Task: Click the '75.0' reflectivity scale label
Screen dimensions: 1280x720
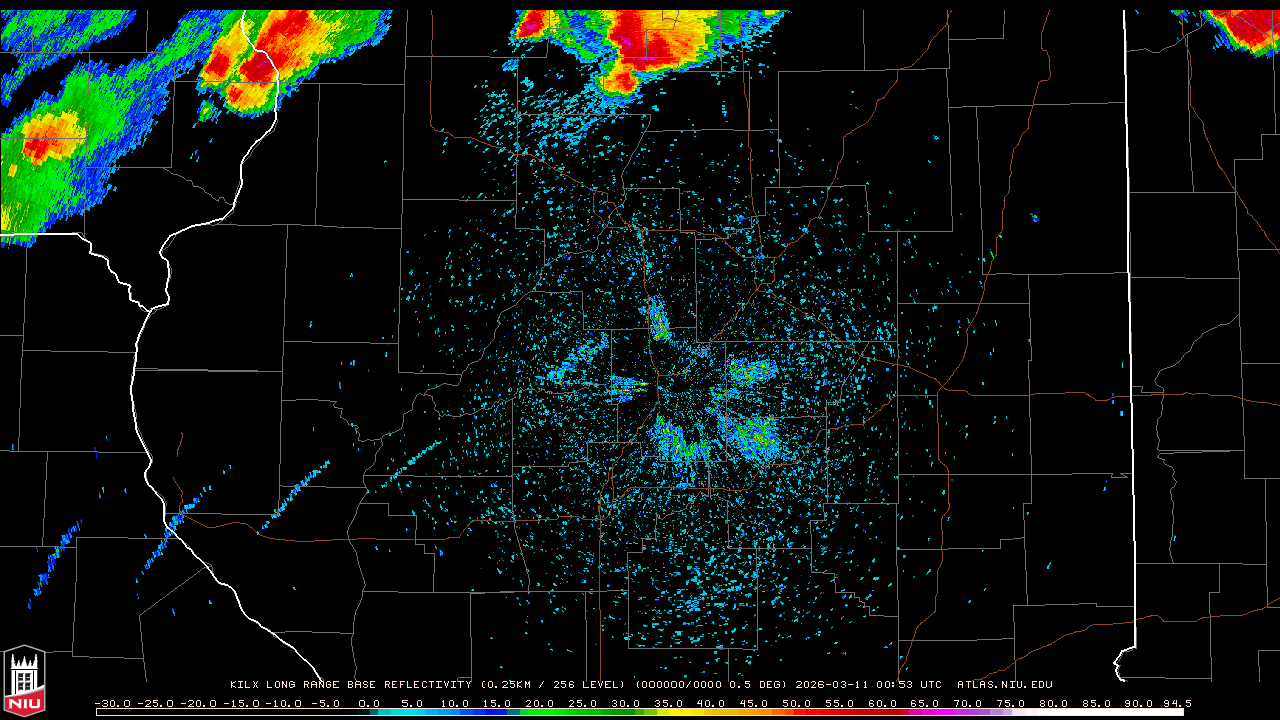Action: 1010,703
